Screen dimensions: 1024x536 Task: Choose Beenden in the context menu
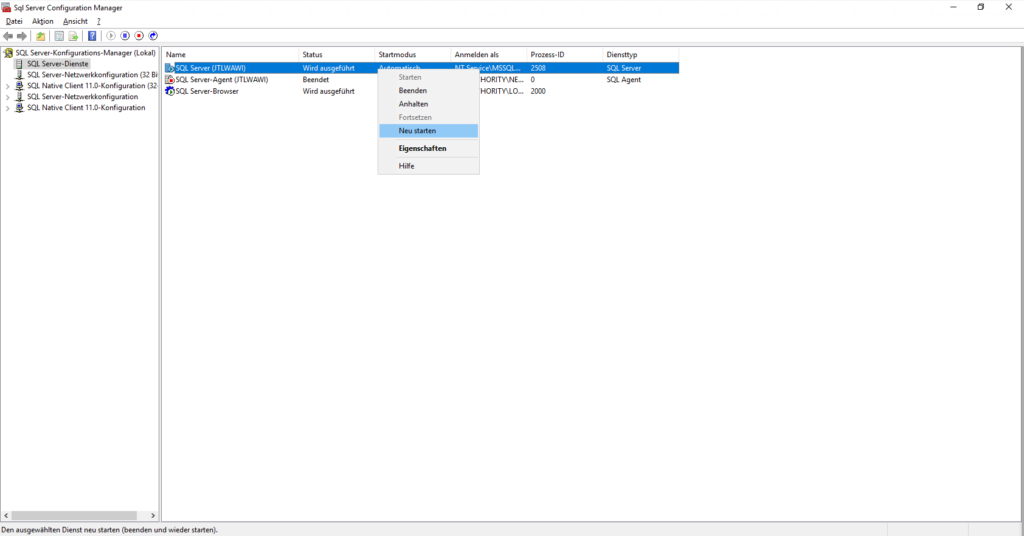(x=428, y=91)
